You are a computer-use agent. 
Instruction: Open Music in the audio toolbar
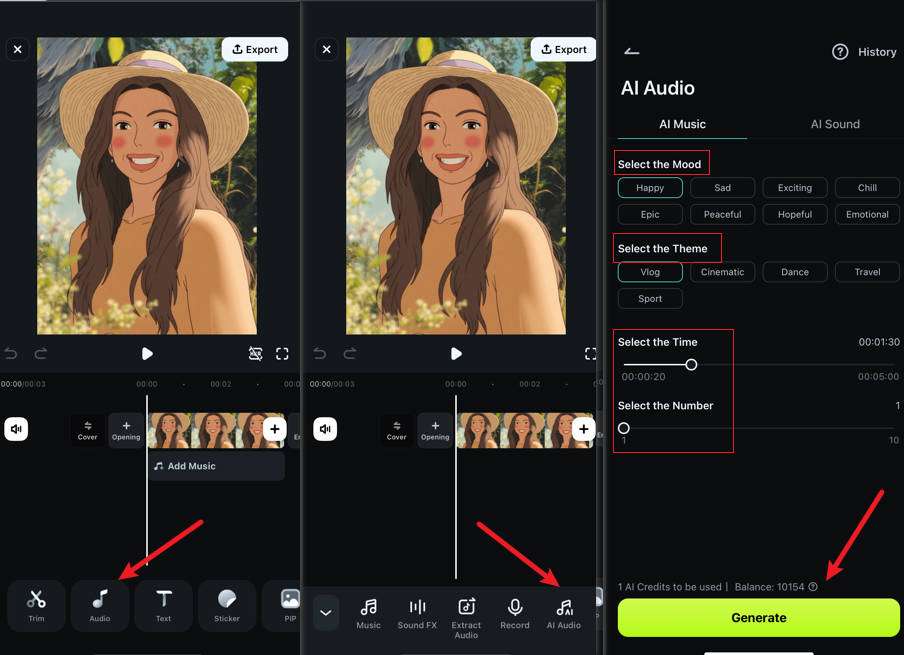368,614
